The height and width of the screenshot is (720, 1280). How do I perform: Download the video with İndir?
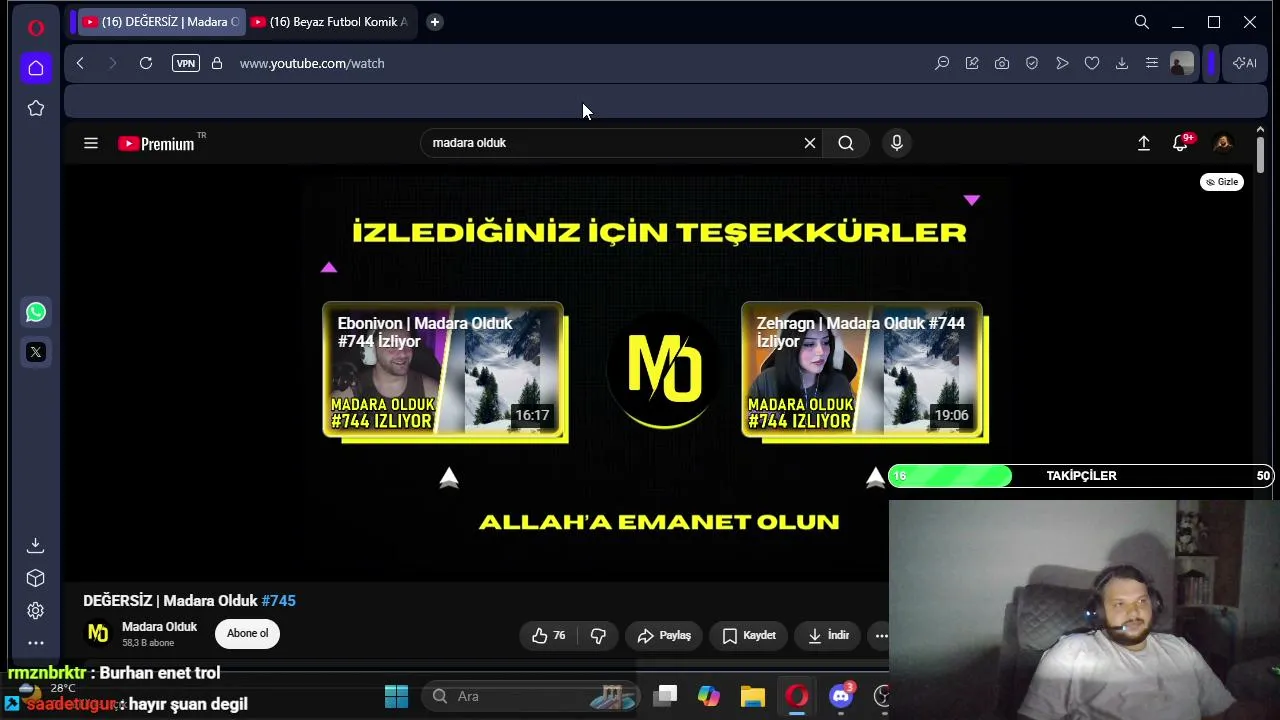click(828, 635)
